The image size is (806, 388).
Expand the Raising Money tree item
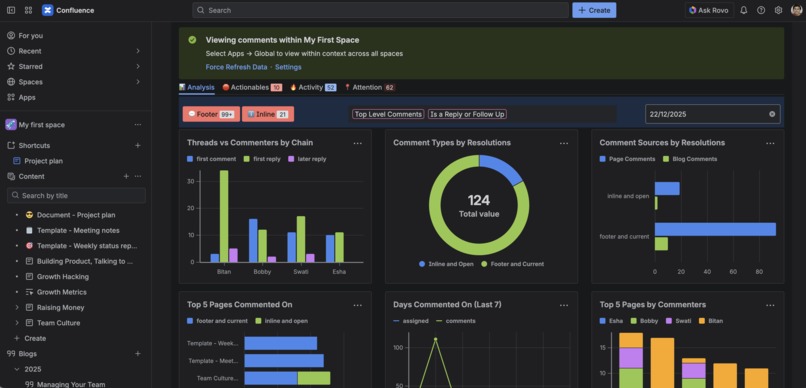pyautogui.click(x=16, y=307)
